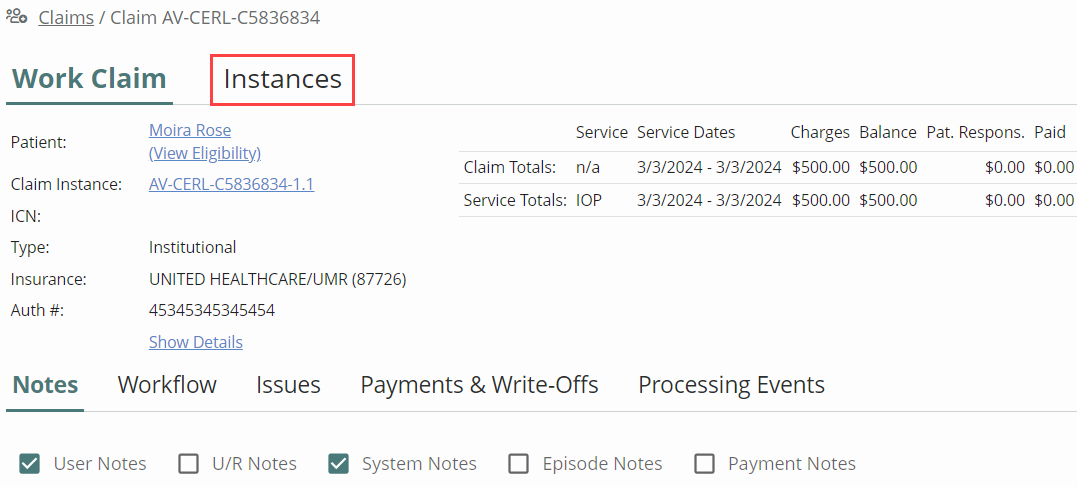Open the Claims breadcrumb link
The width and height of the screenshot is (1077, 487).
[66, 18]
